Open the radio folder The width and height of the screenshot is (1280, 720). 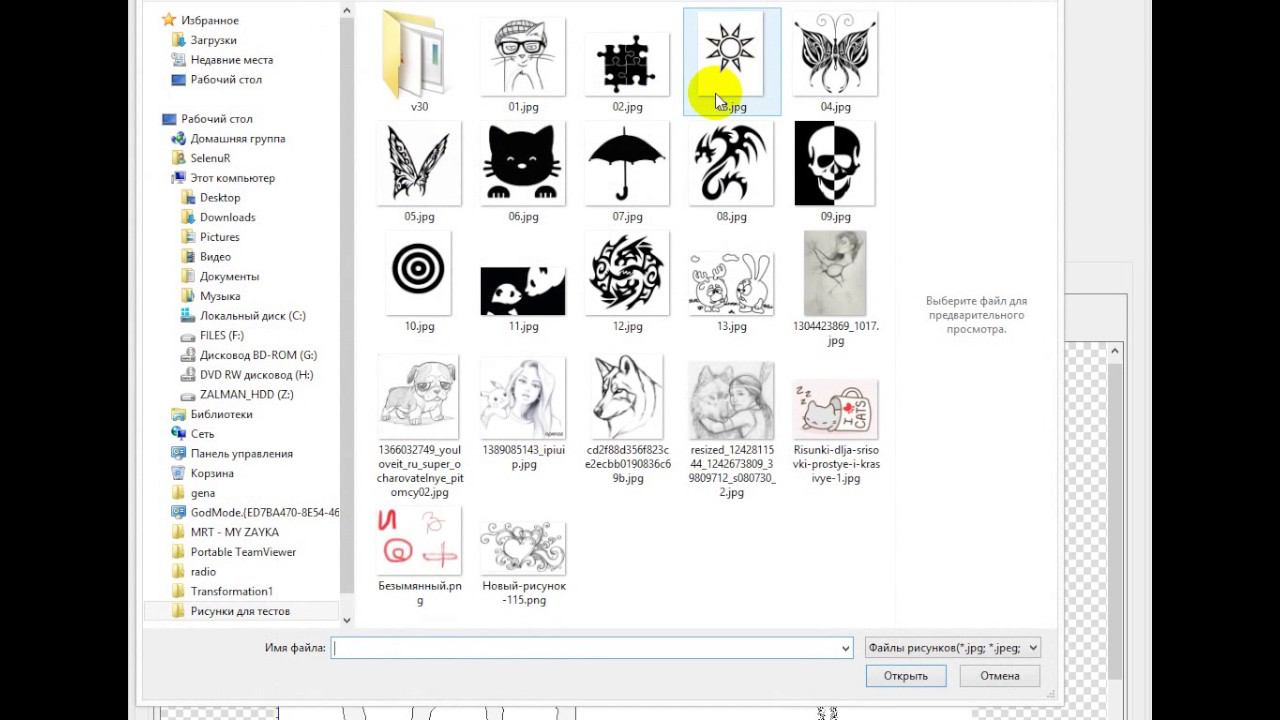click(203, 572)
